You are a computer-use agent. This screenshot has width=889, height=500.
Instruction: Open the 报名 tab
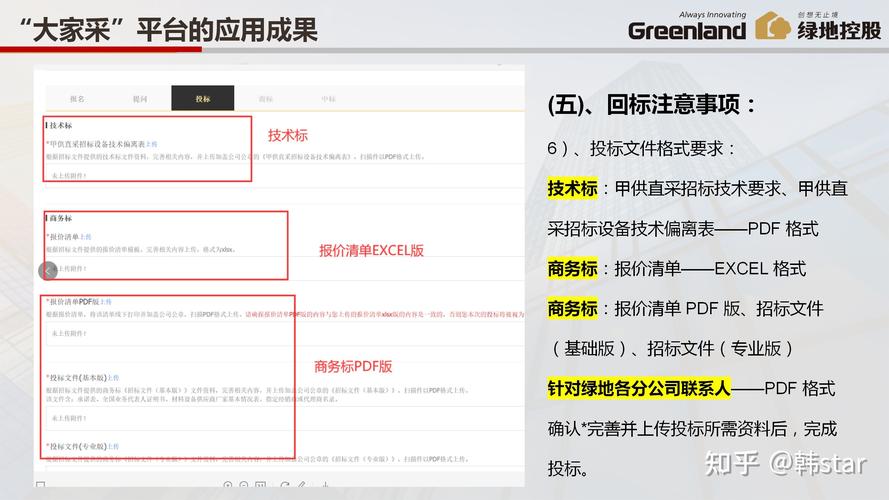click(x=77, y=99)
